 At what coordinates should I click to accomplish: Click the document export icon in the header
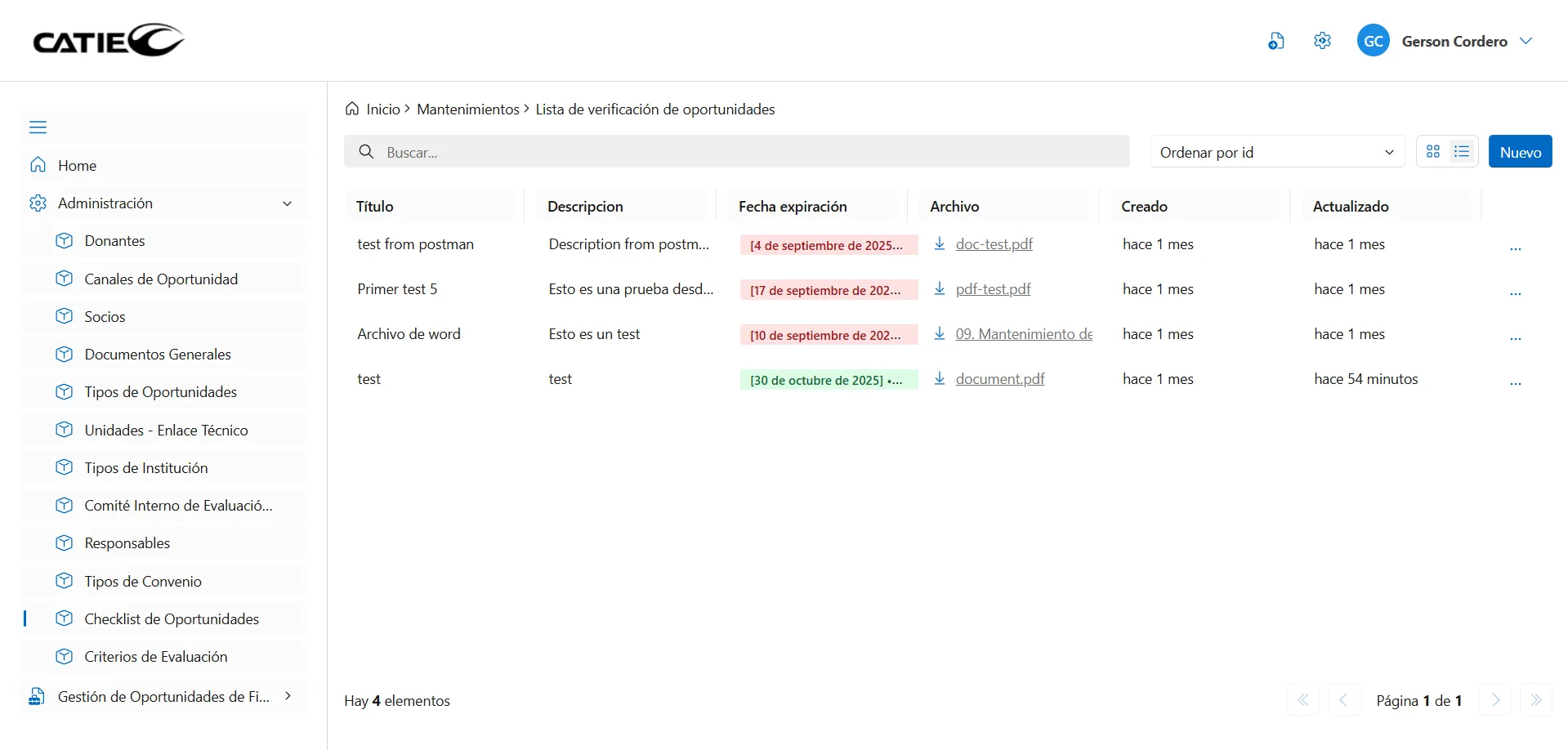pyautogui.click(x=1276, y=40)
